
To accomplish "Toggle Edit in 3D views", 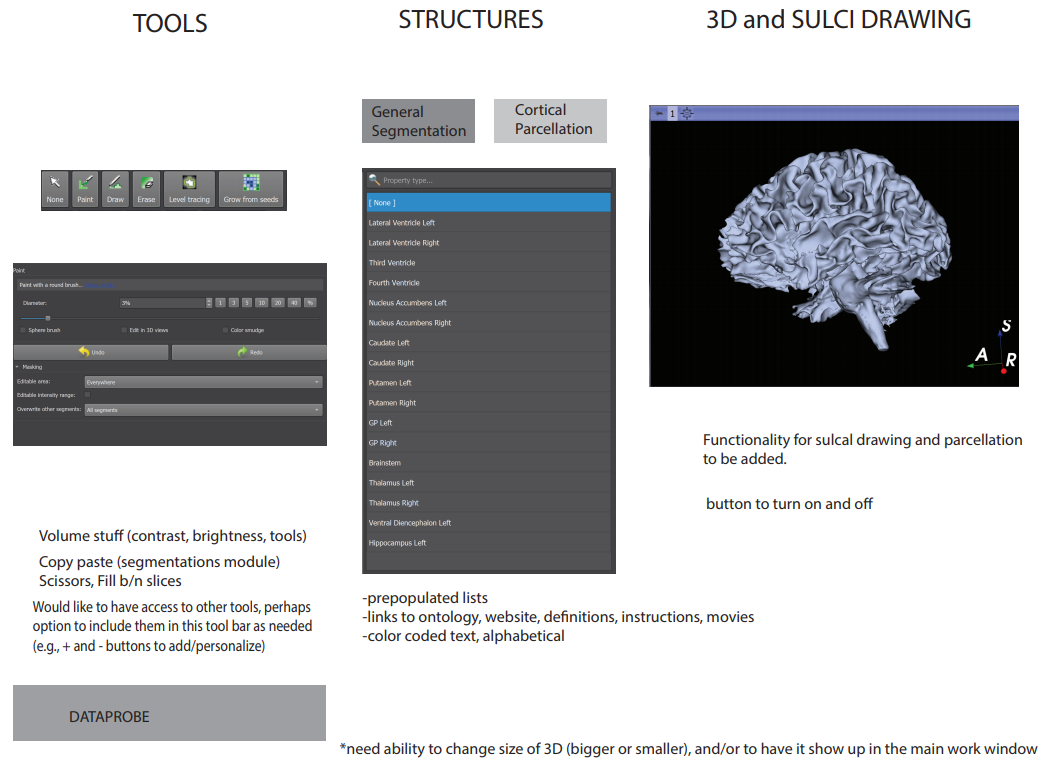I will (x=124, y=330).
